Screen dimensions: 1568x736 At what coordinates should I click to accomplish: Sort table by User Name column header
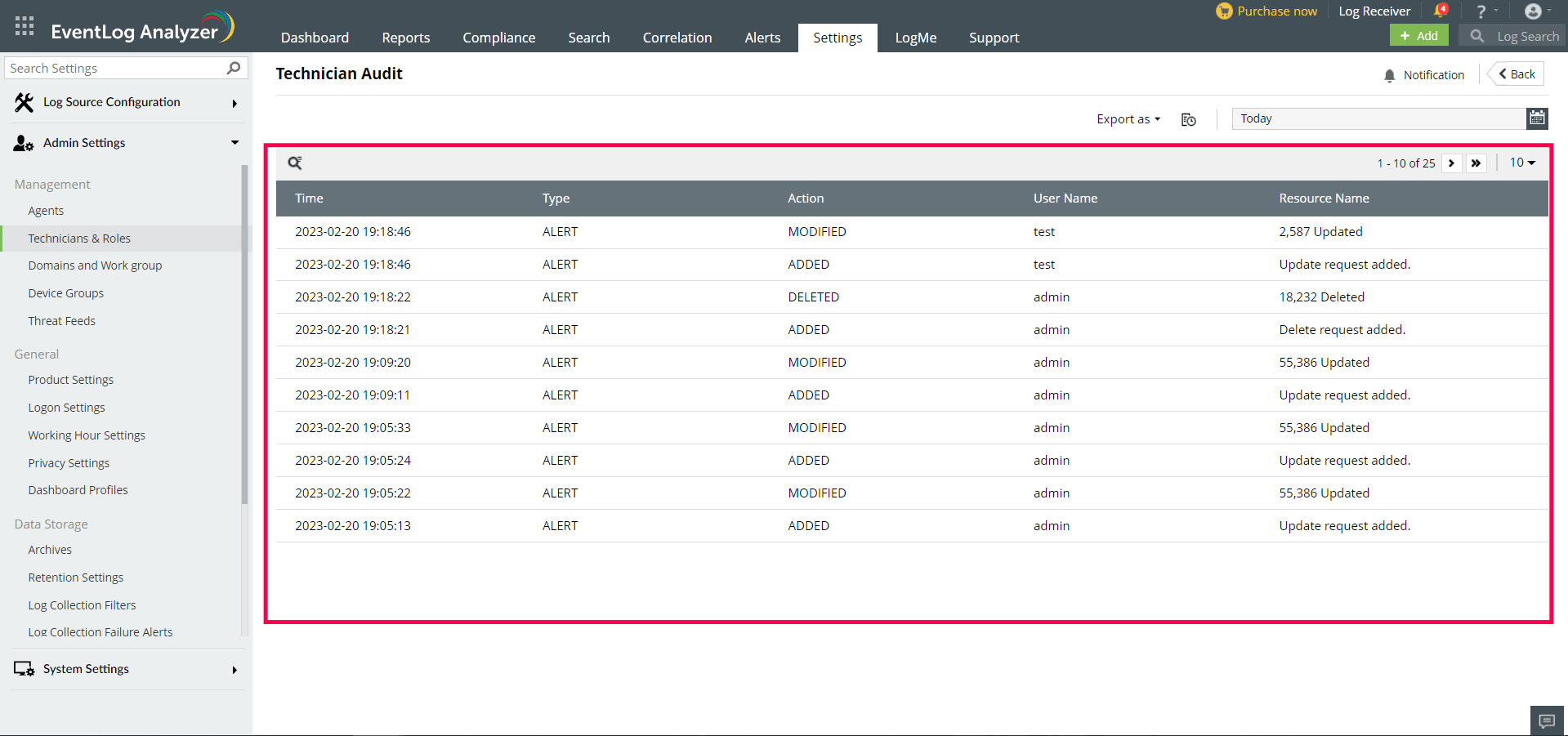point(1065,198)
